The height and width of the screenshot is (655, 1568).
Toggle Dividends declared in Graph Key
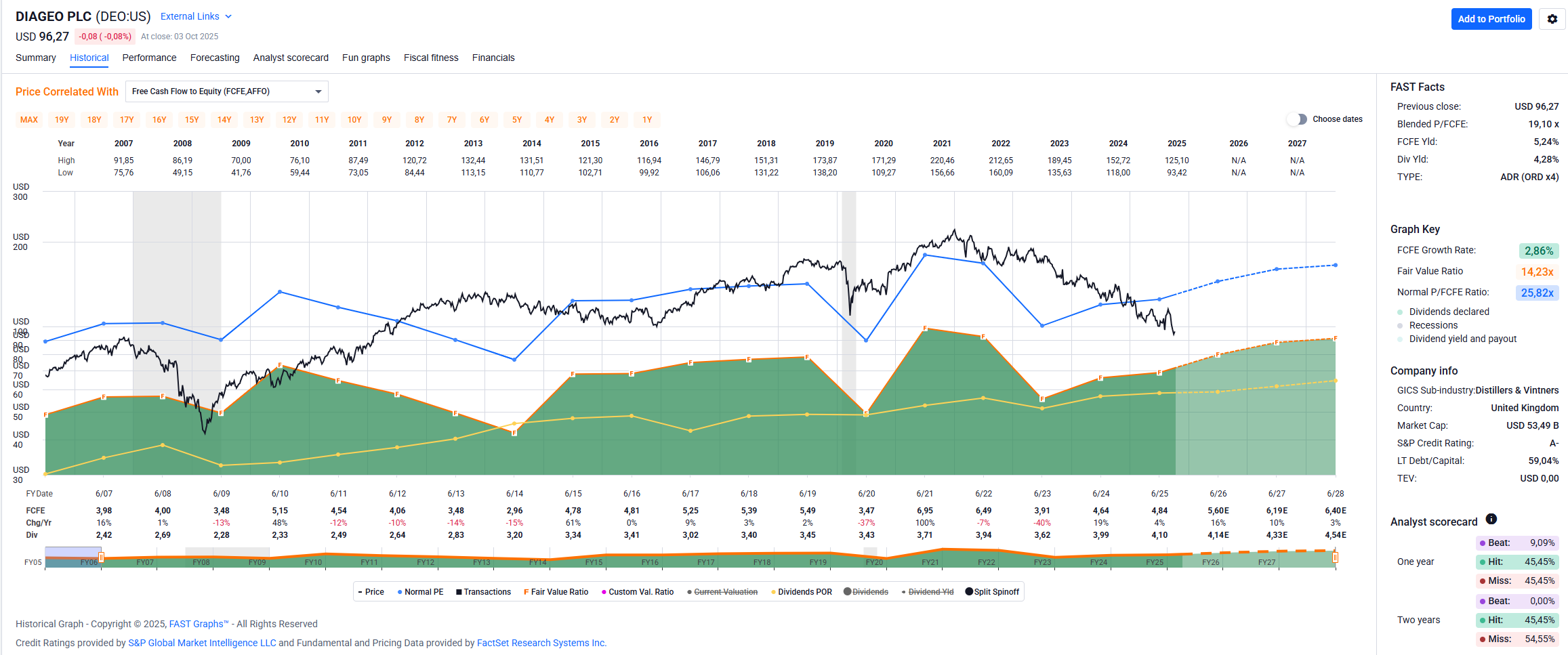(x=1449, y=312)
